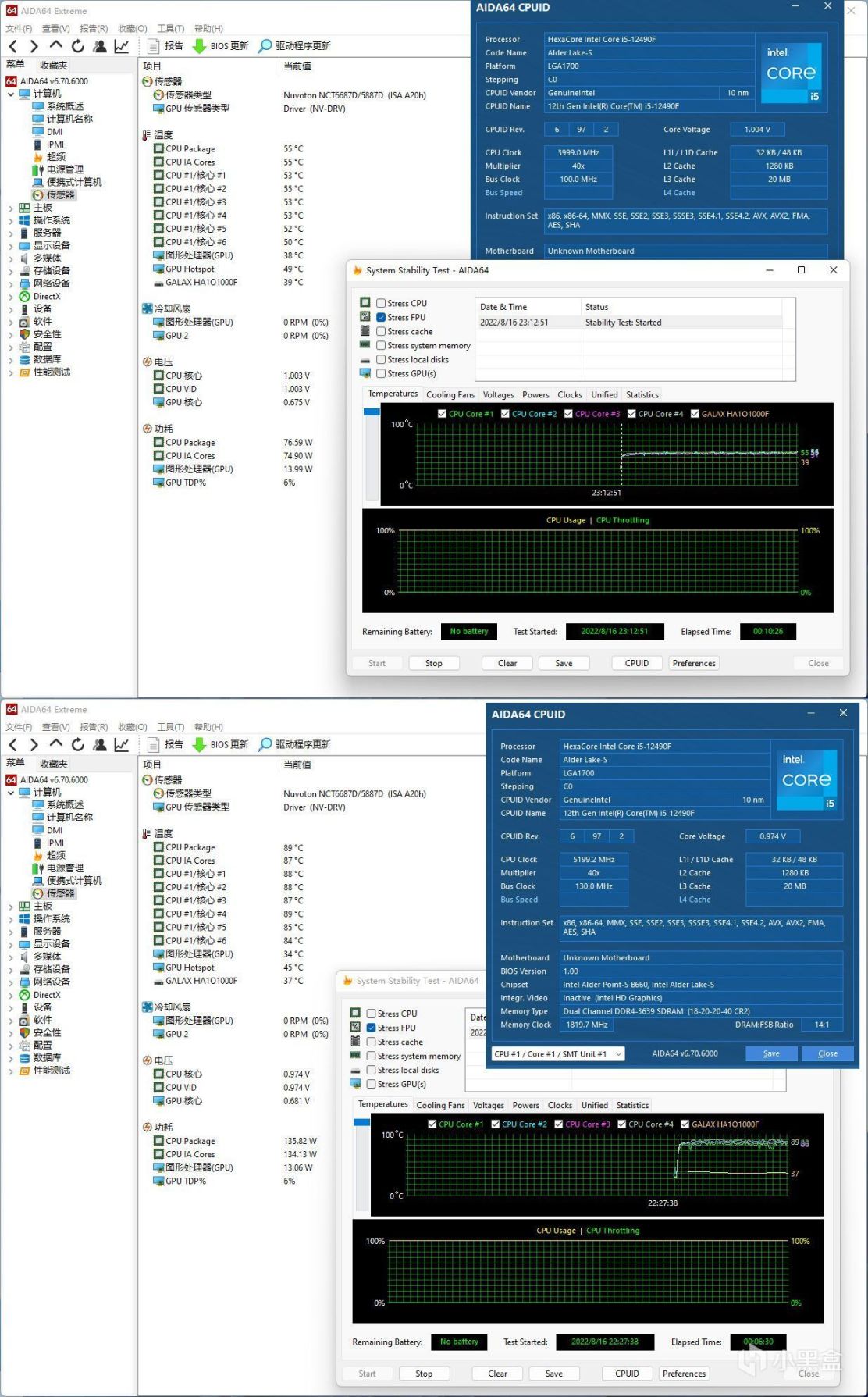Switch to Cooling Fans tab in the upper stability test

[x=450, y=395]
